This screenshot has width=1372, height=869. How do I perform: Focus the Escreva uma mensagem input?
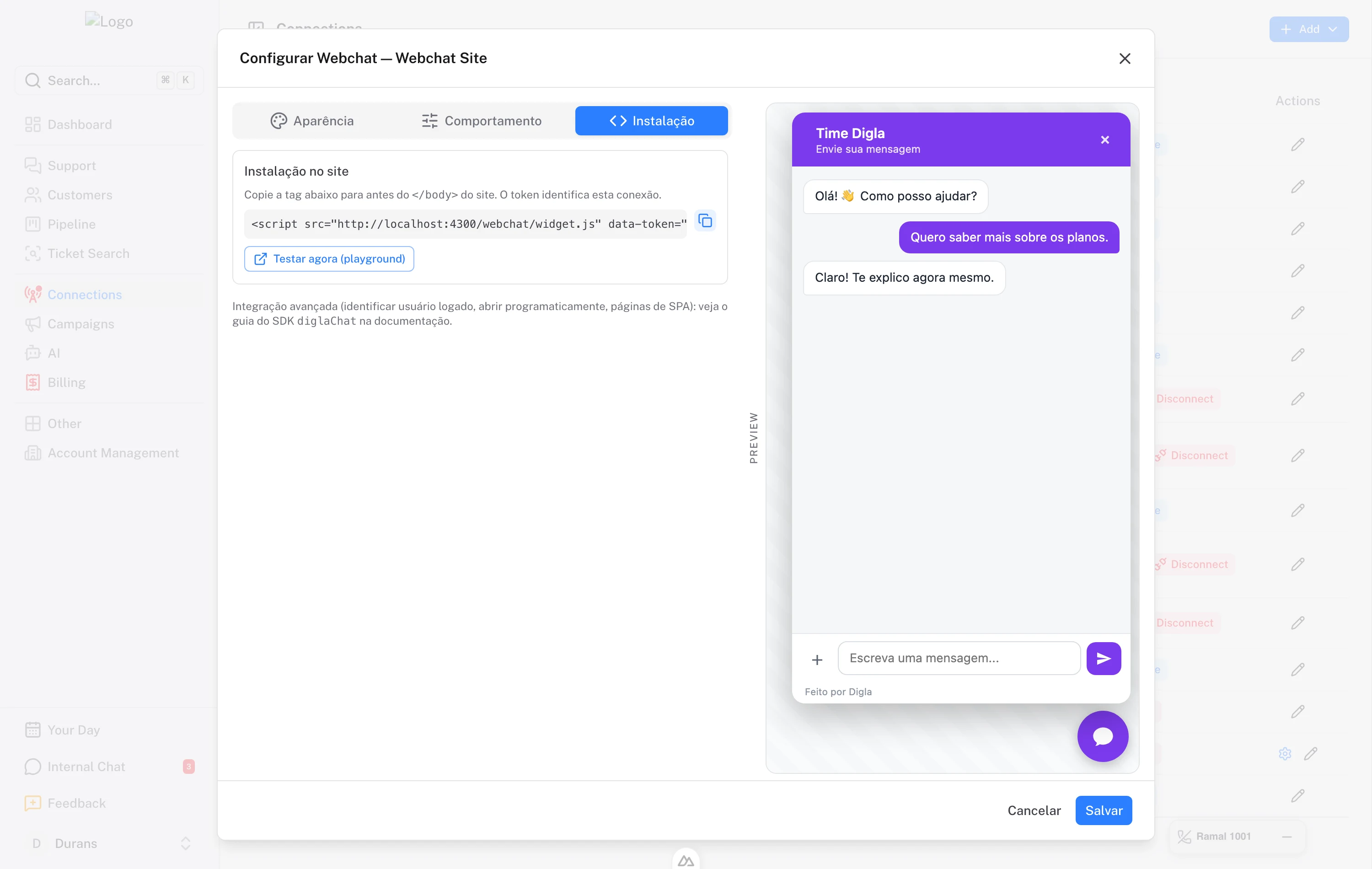click(x=959, y=658)
